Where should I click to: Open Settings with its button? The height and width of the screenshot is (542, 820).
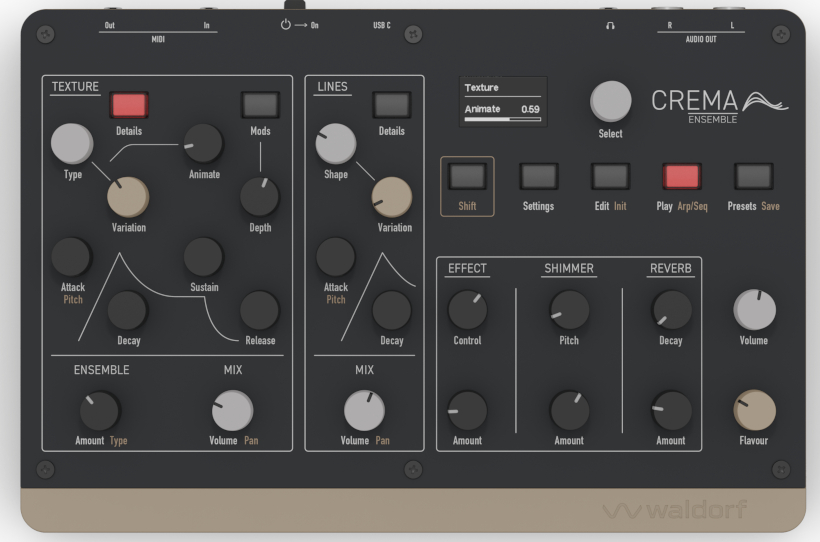point(539,176)
